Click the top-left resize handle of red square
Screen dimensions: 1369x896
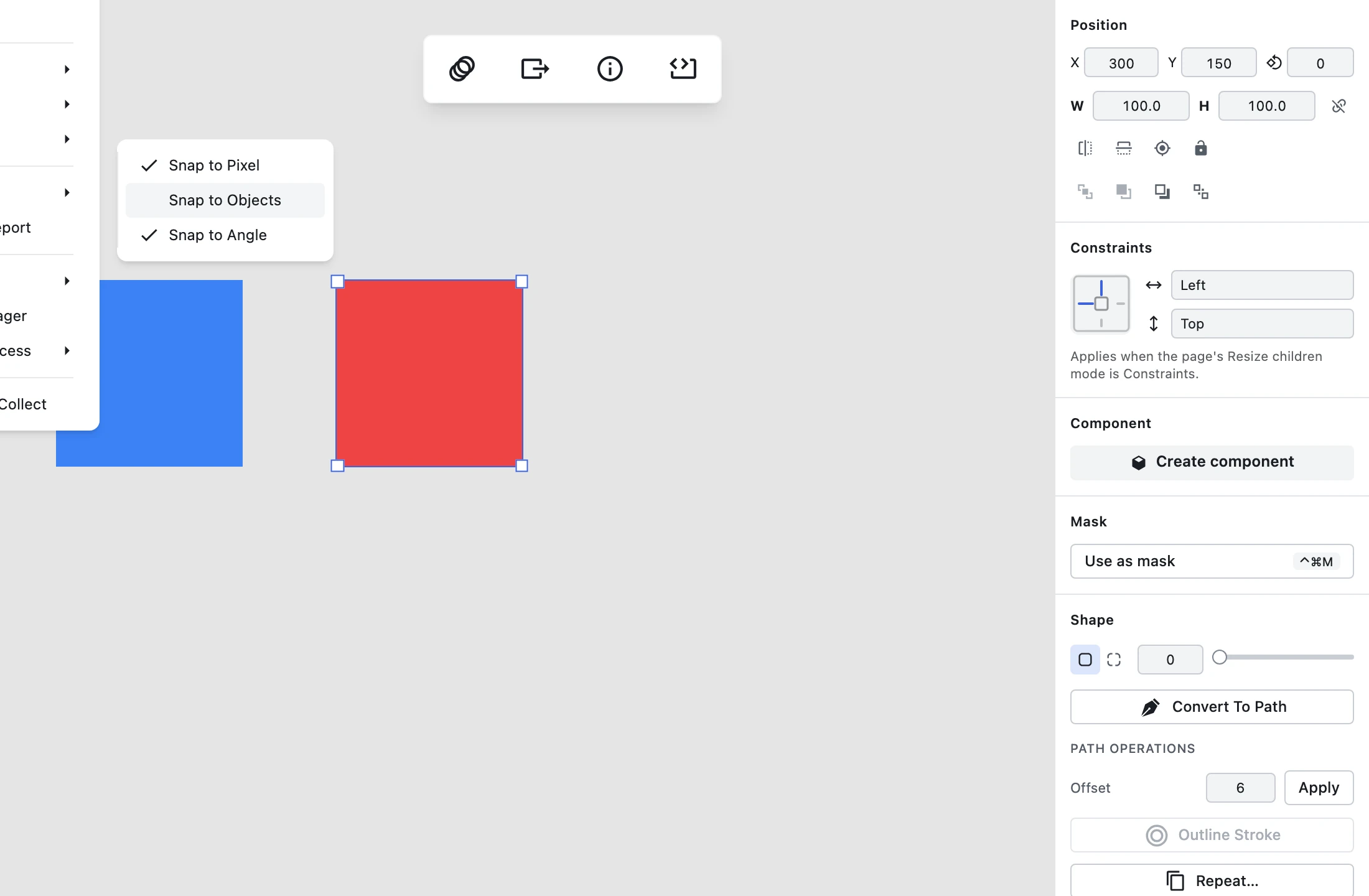coord(337,281)
